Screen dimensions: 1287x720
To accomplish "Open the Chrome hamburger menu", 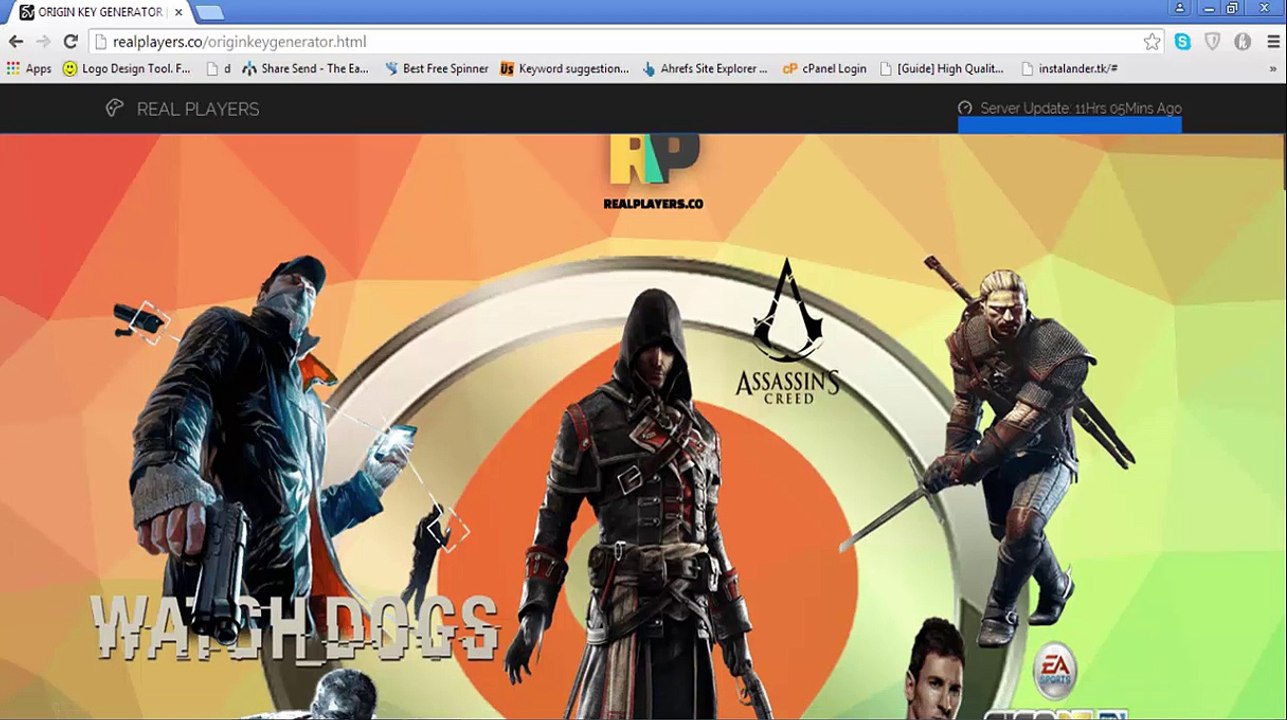I will click(x=1273, y=42).
